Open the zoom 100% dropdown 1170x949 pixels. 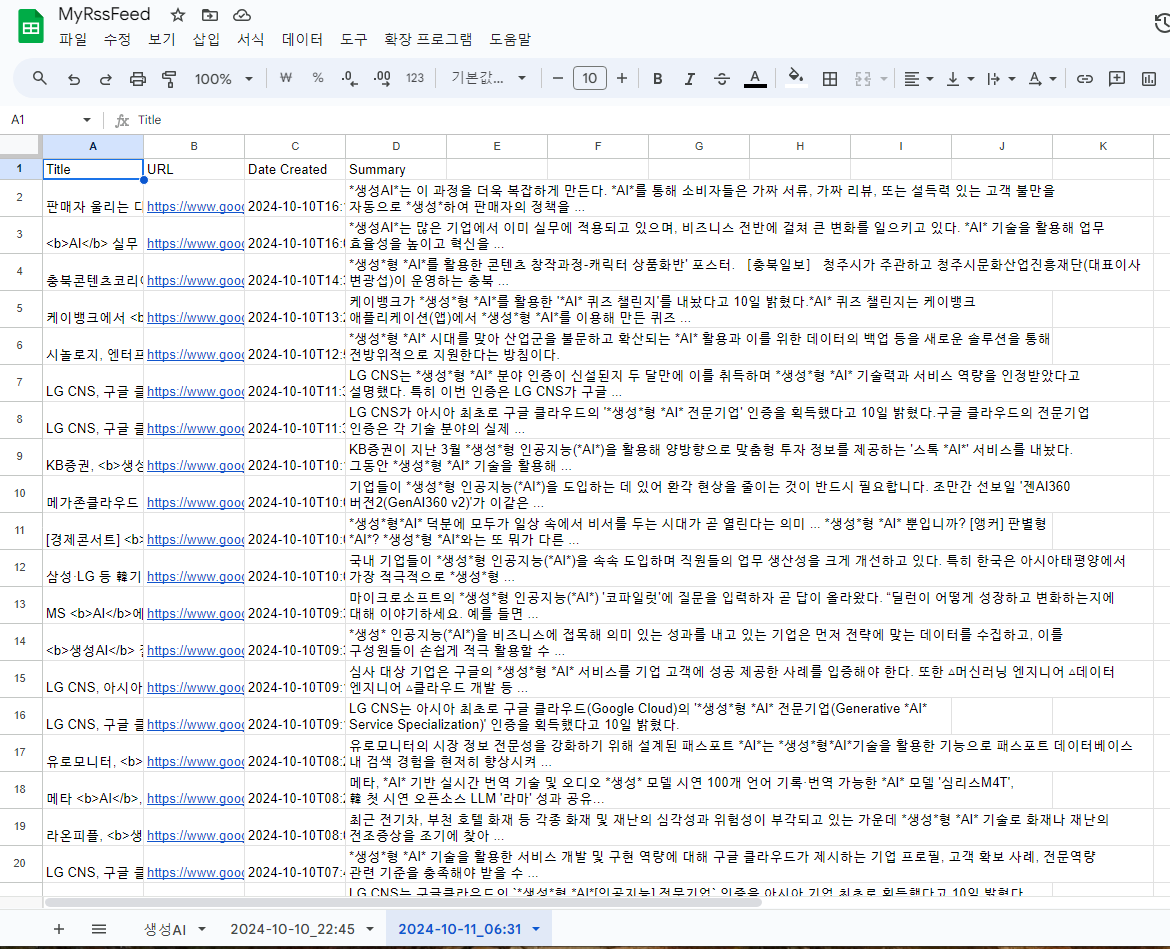tap(224, 78)
